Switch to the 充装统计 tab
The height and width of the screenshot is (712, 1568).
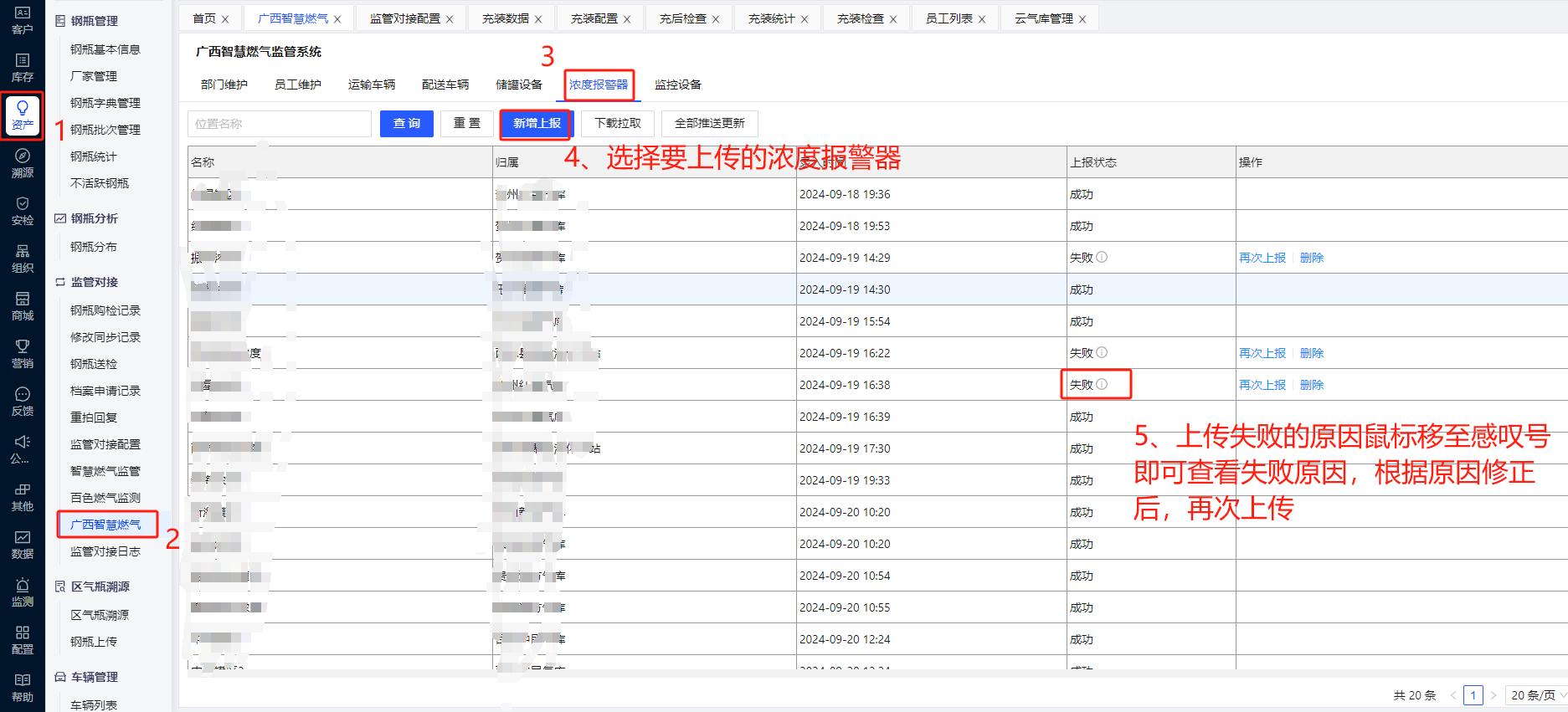tap(772, 18)
